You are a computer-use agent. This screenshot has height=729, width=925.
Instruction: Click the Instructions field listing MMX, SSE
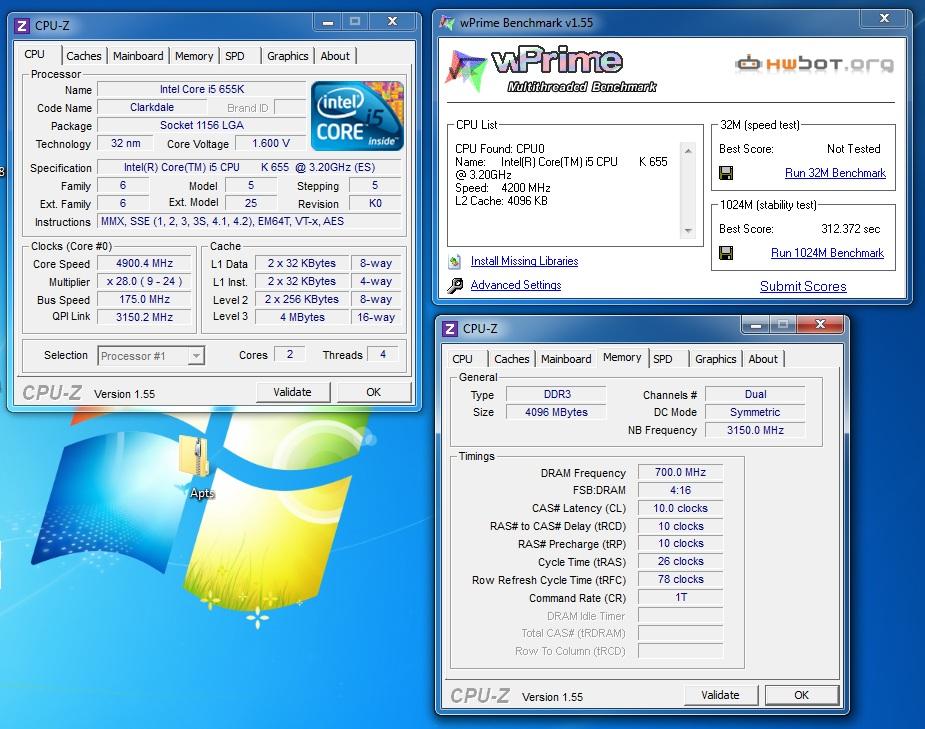point(250,222)
